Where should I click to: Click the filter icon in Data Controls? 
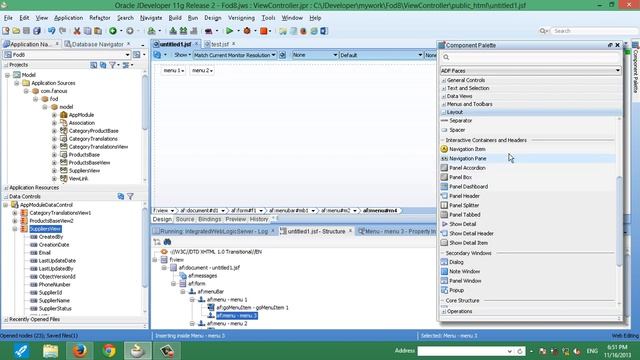point(130,196)
